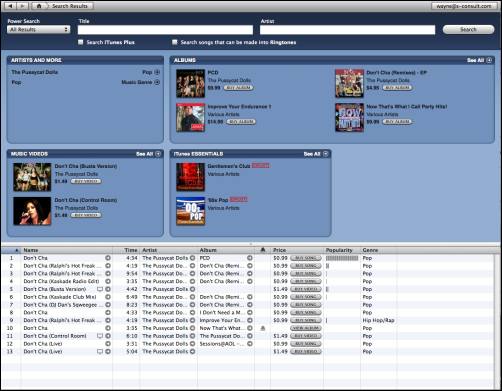
Task: Buy the Don't Cha (Control Room) video
Action: [86, 215]
